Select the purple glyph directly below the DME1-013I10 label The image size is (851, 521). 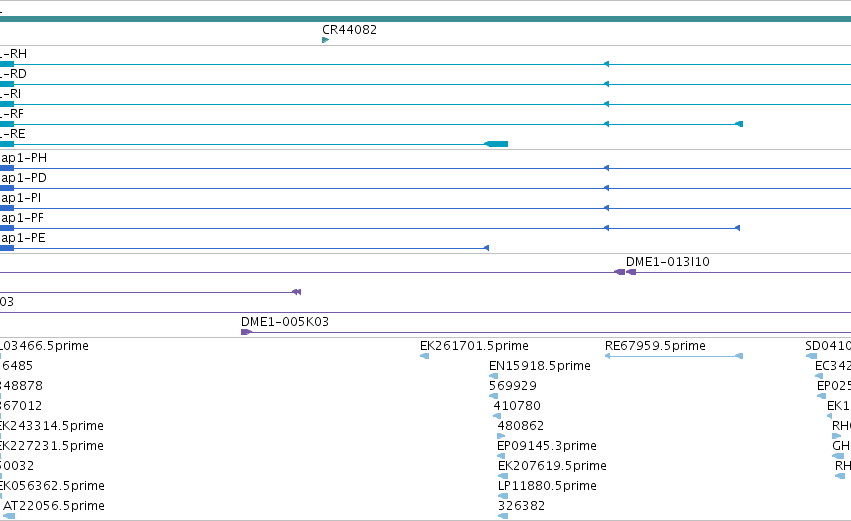pyautogui.click(x=631, y=272)
